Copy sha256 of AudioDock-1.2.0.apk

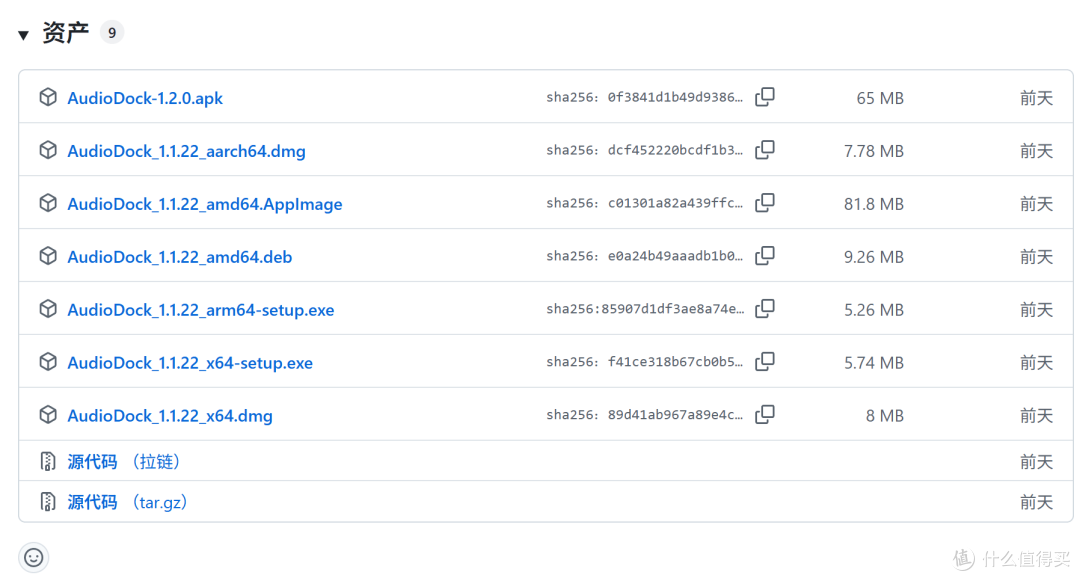point(765,97)
